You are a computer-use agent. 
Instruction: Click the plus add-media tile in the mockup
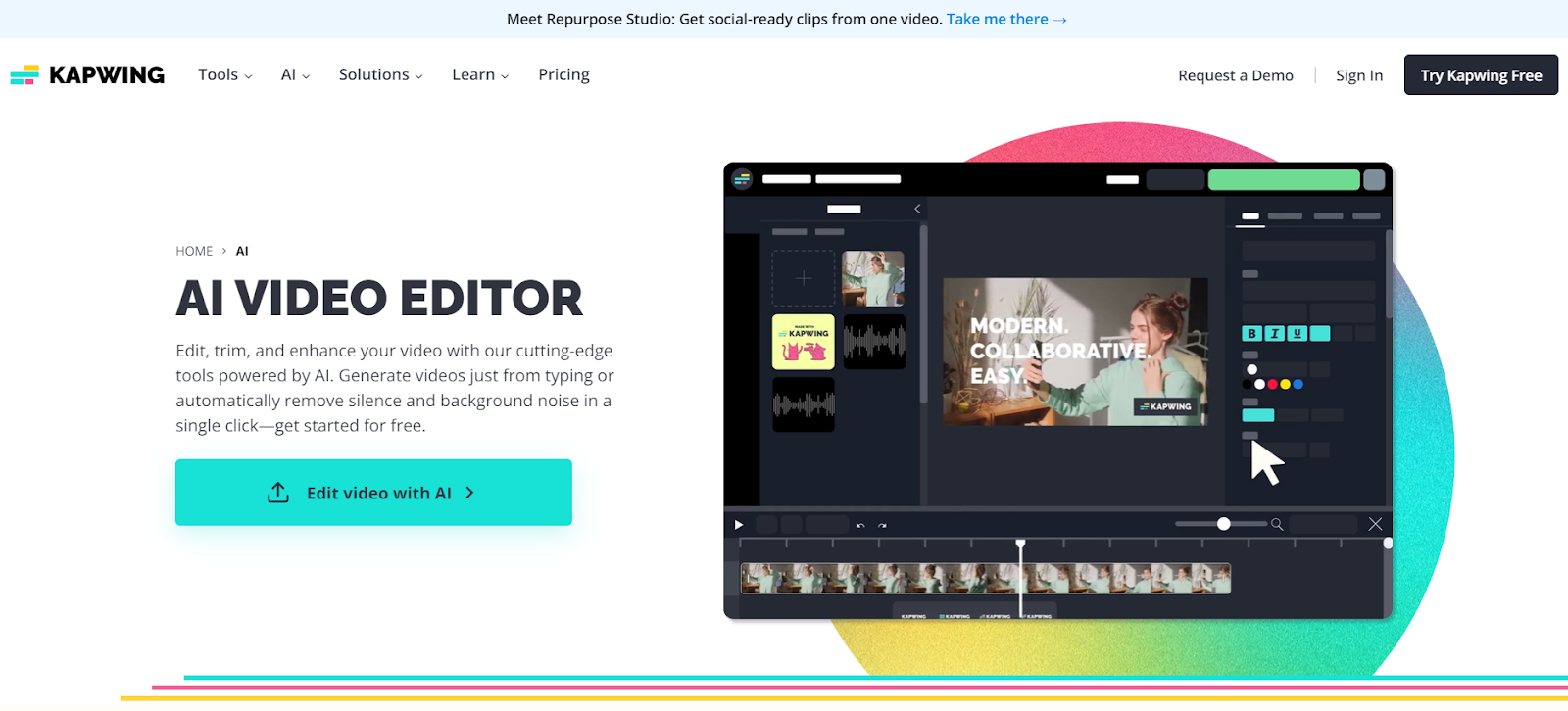pyautogui.click(x=804, y=279)
